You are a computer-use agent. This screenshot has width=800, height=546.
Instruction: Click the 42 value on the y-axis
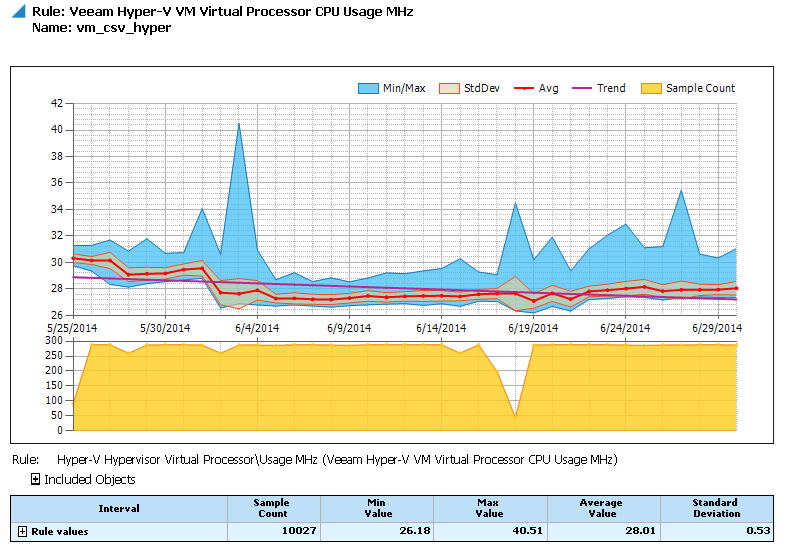point(57,103)
